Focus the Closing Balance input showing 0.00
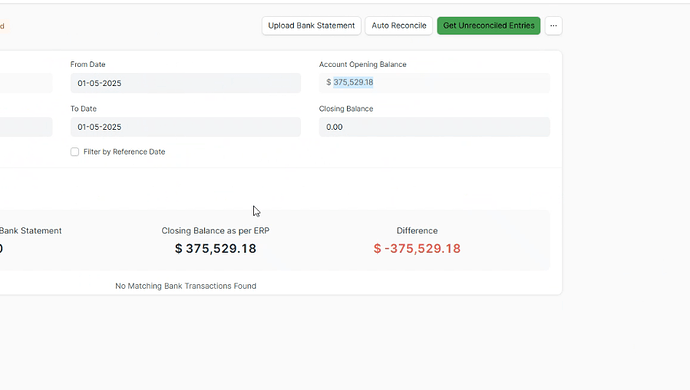 click(x=434, y=127)
